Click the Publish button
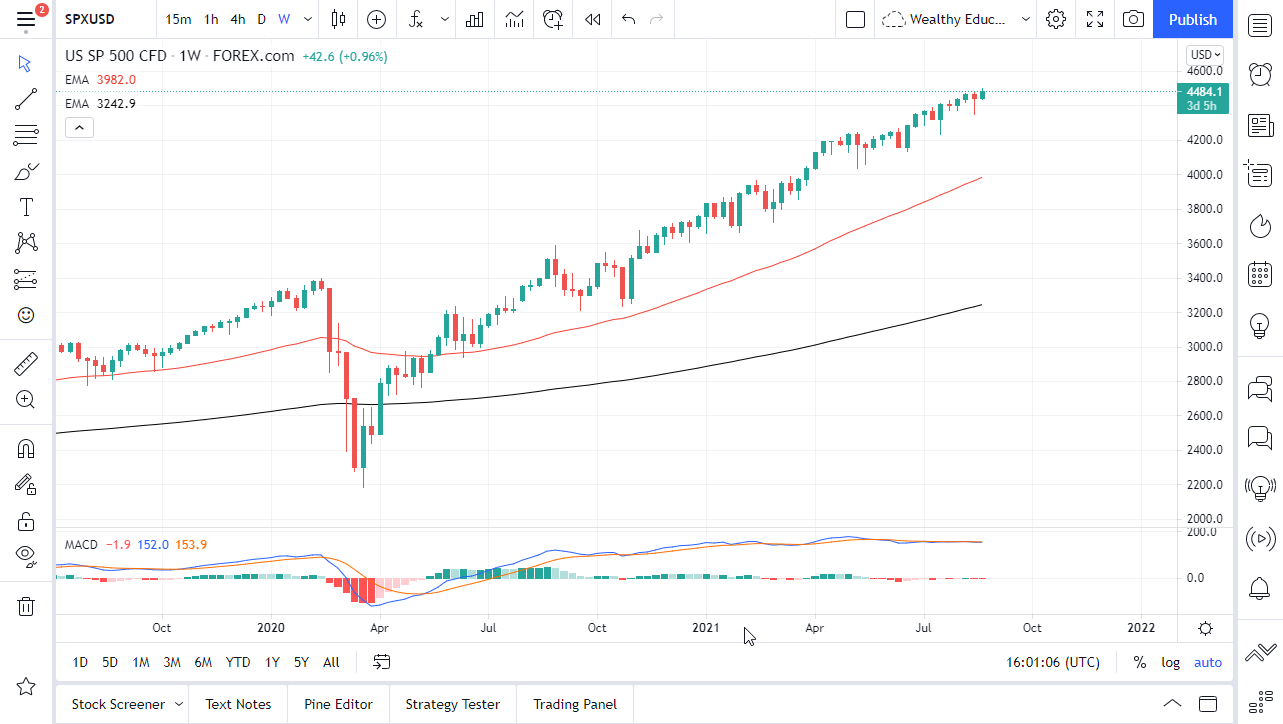 [x=1192, y=19]
